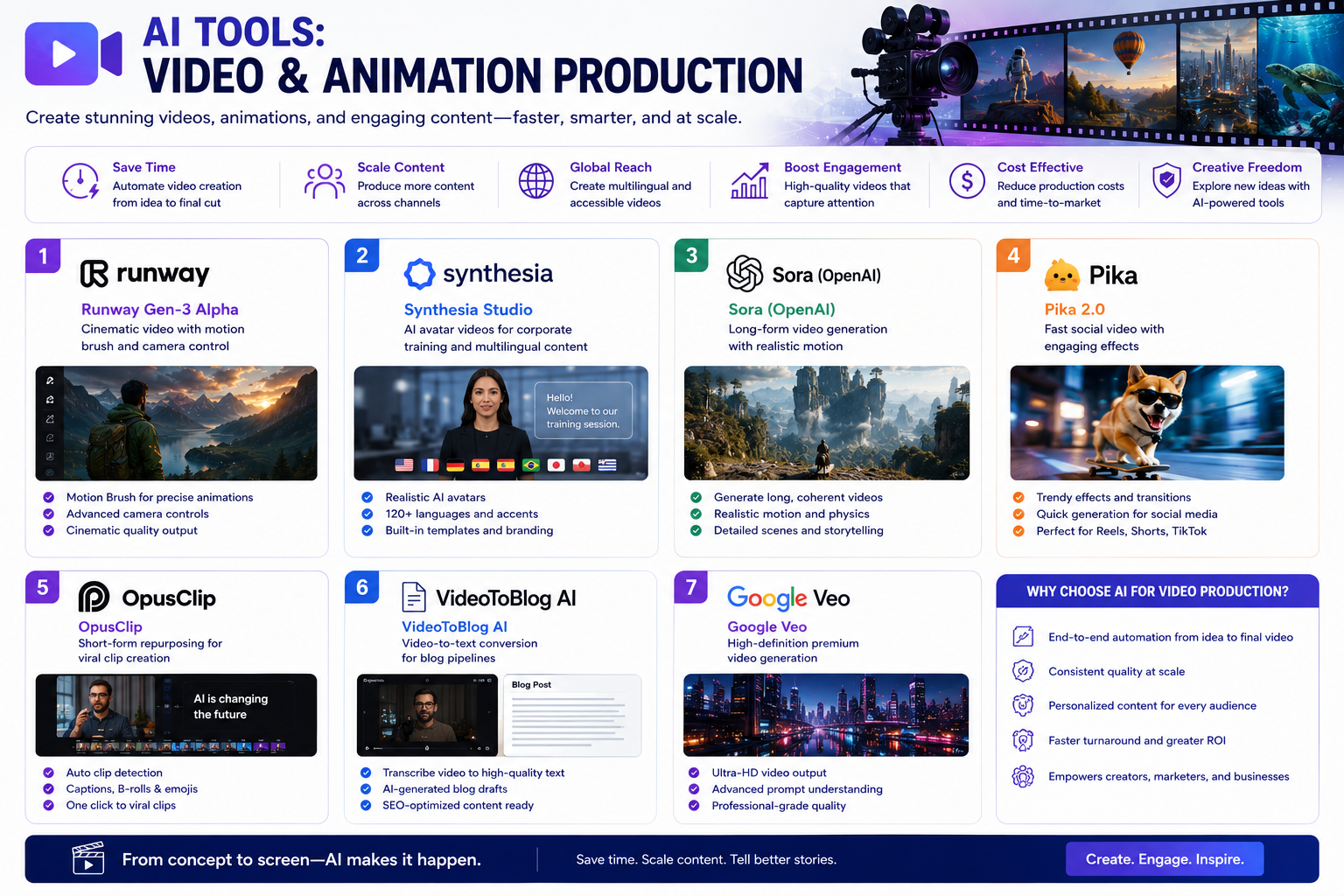
Task: Click the 'Built-in templates and branding' line
Action: click(469, 530)
